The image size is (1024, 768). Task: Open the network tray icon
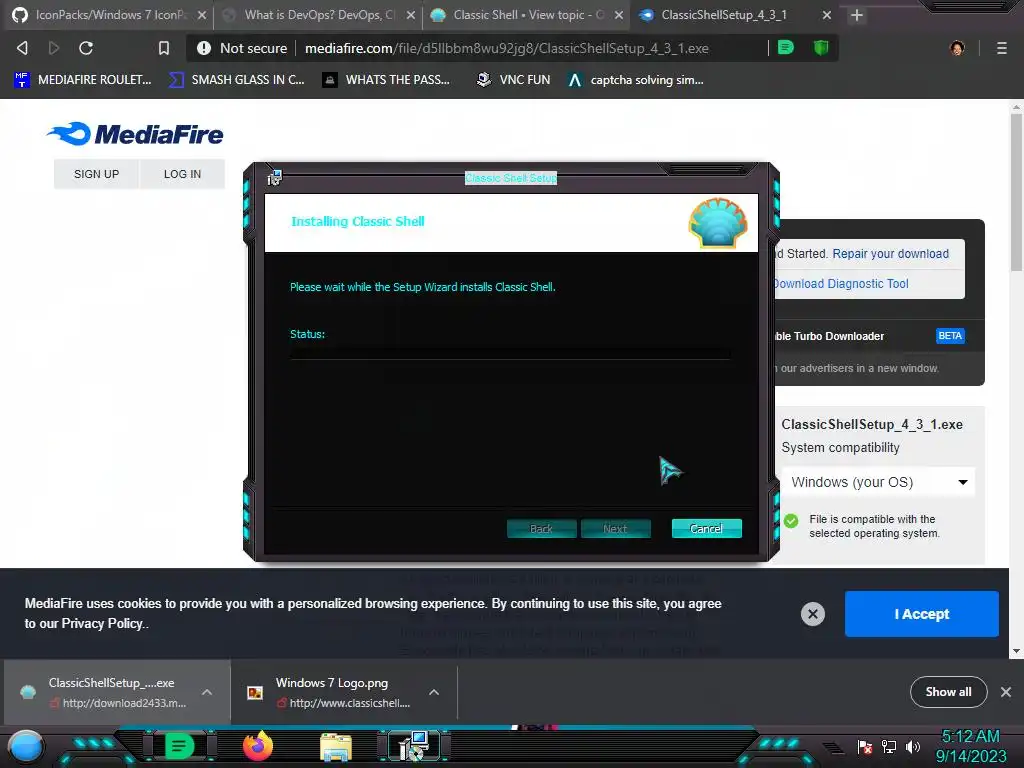pyautogui.click(x=889, y=746)
